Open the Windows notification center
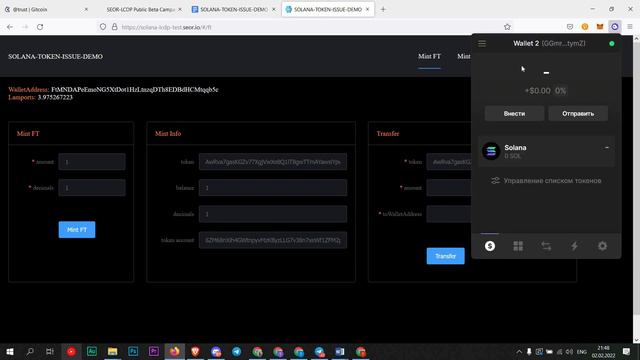The height and width of the screenshot is (360, 640). pos(627,351)
